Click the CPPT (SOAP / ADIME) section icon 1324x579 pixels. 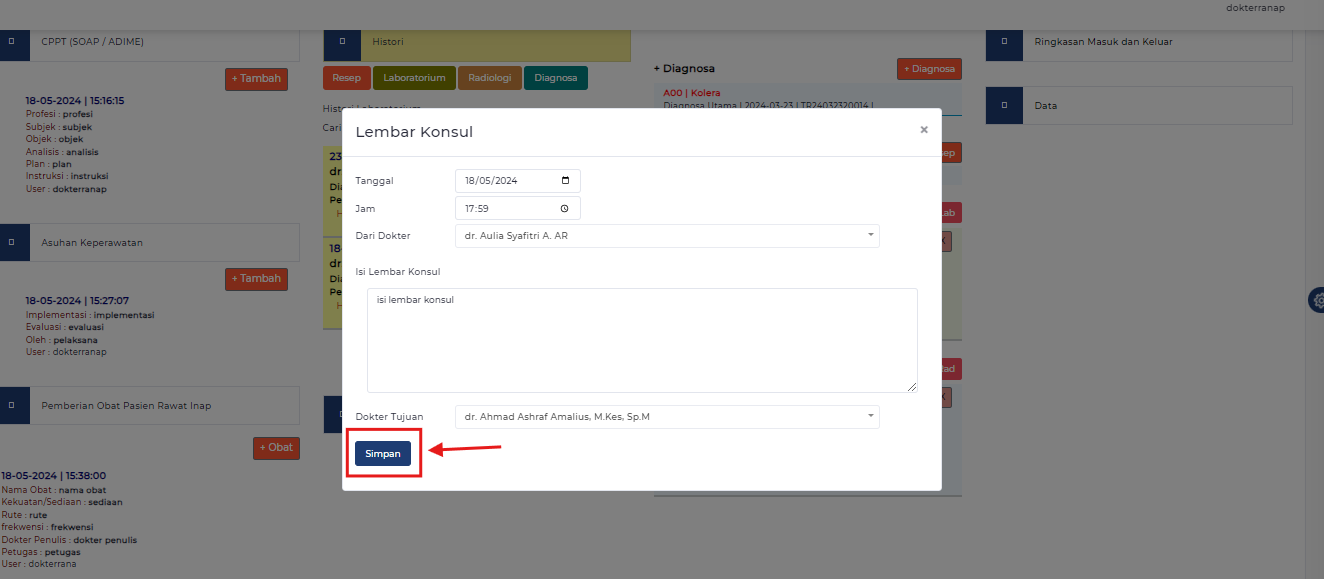pos(12,42)
